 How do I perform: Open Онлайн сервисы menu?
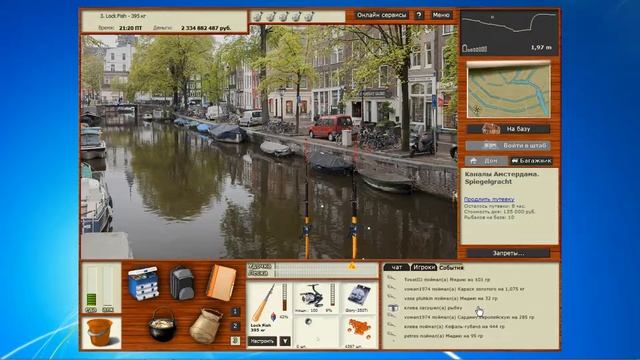click(382, 15)
